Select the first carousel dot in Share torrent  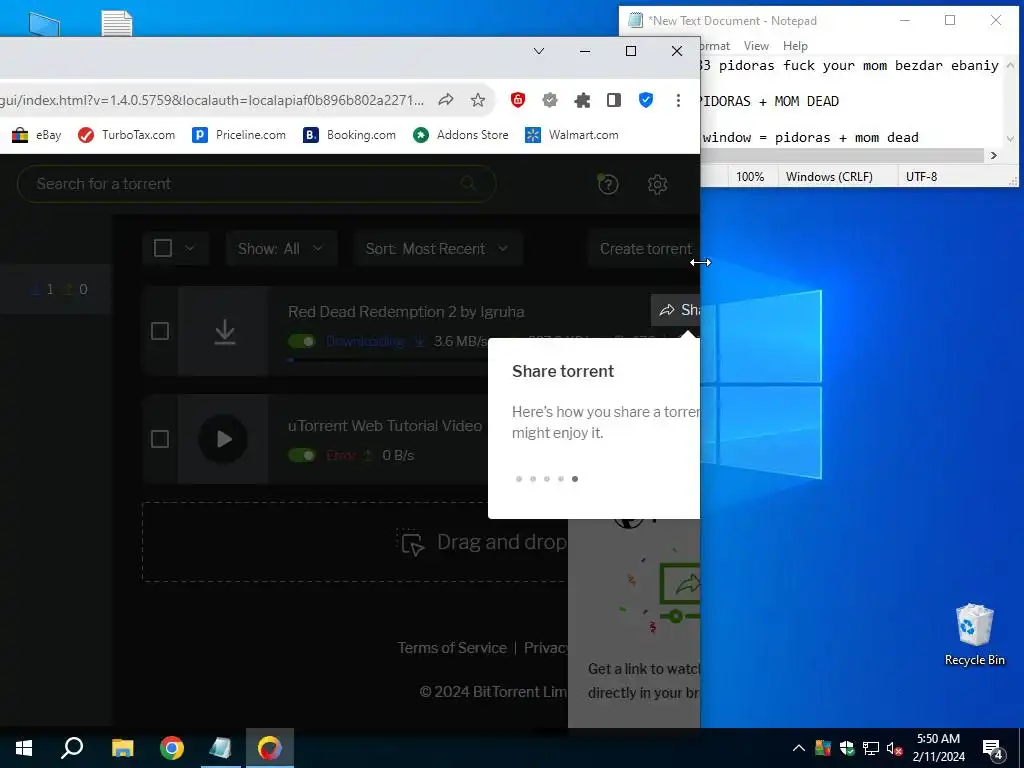click(x=519, y=479)
